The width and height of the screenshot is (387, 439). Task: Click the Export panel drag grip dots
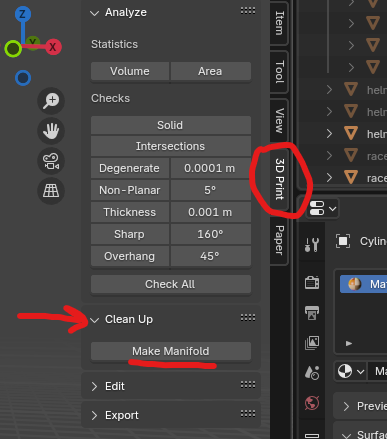(248, 414)
